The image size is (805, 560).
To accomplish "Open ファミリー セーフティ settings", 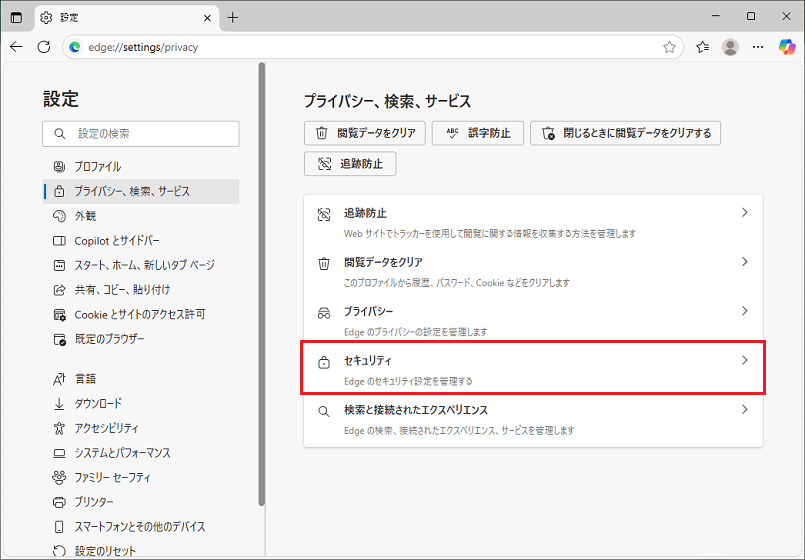I will tap(141, 478).
